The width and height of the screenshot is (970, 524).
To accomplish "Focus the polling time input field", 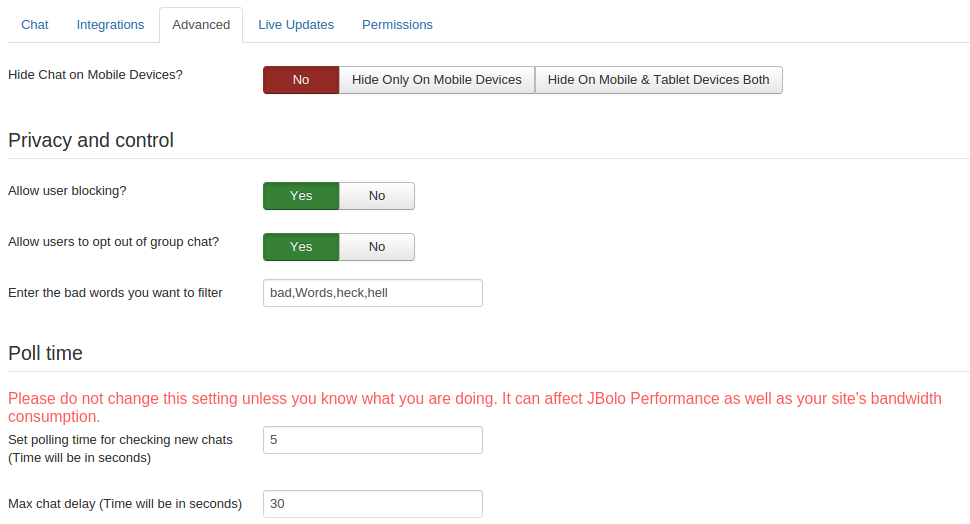I will coord(372,440).
